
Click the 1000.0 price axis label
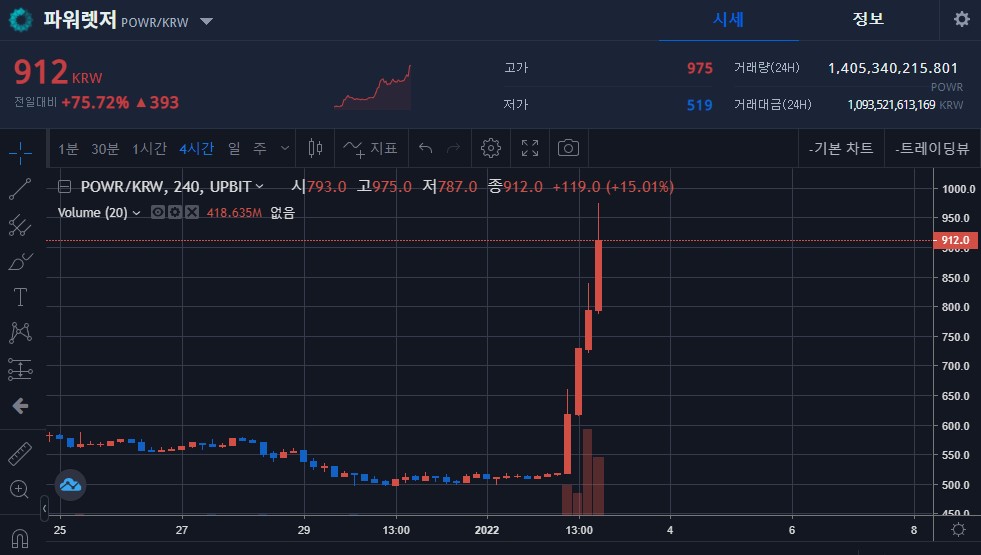(958, 189)
